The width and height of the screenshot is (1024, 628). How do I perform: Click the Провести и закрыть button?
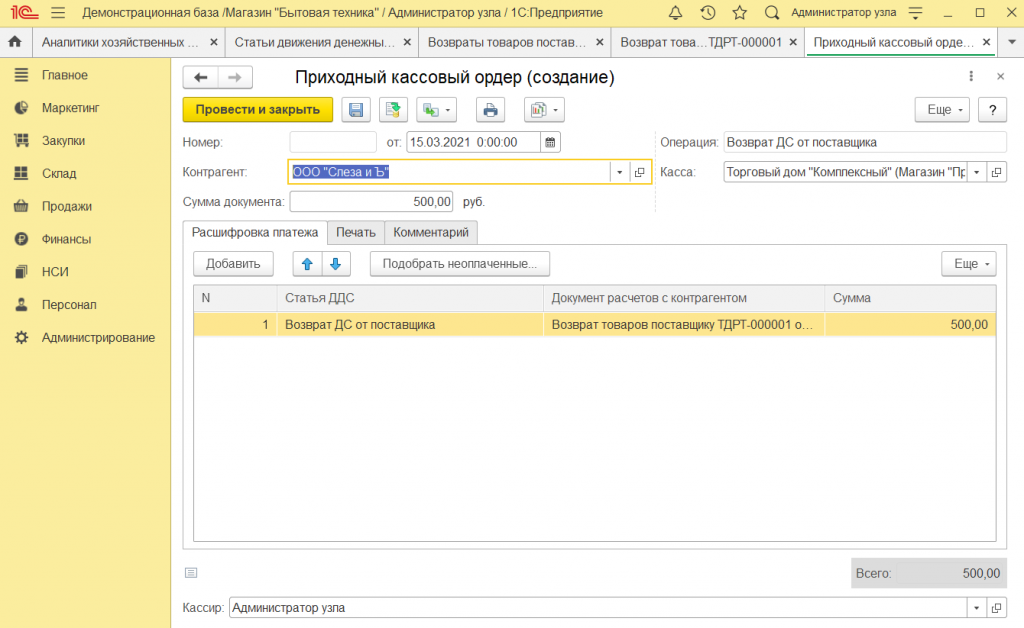(257, 110)
